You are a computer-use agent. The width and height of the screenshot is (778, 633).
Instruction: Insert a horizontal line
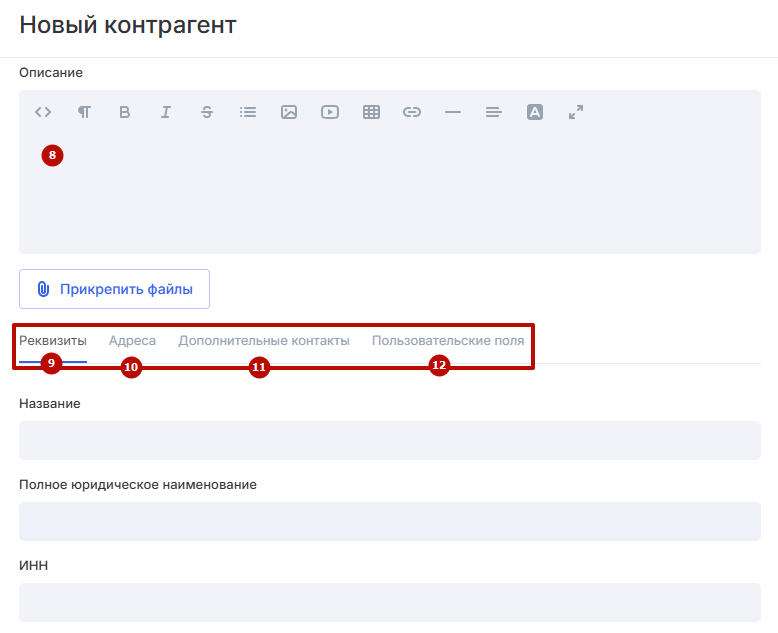pos(453,112)
